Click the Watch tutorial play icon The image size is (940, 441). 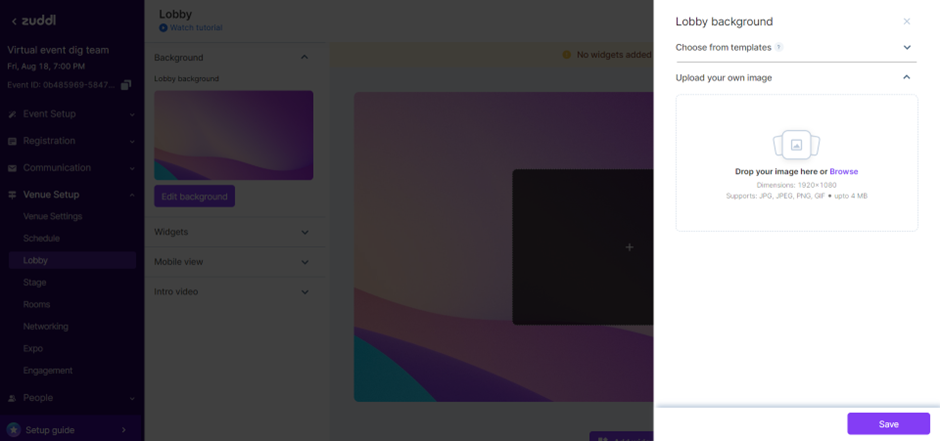tap(163, 28)
